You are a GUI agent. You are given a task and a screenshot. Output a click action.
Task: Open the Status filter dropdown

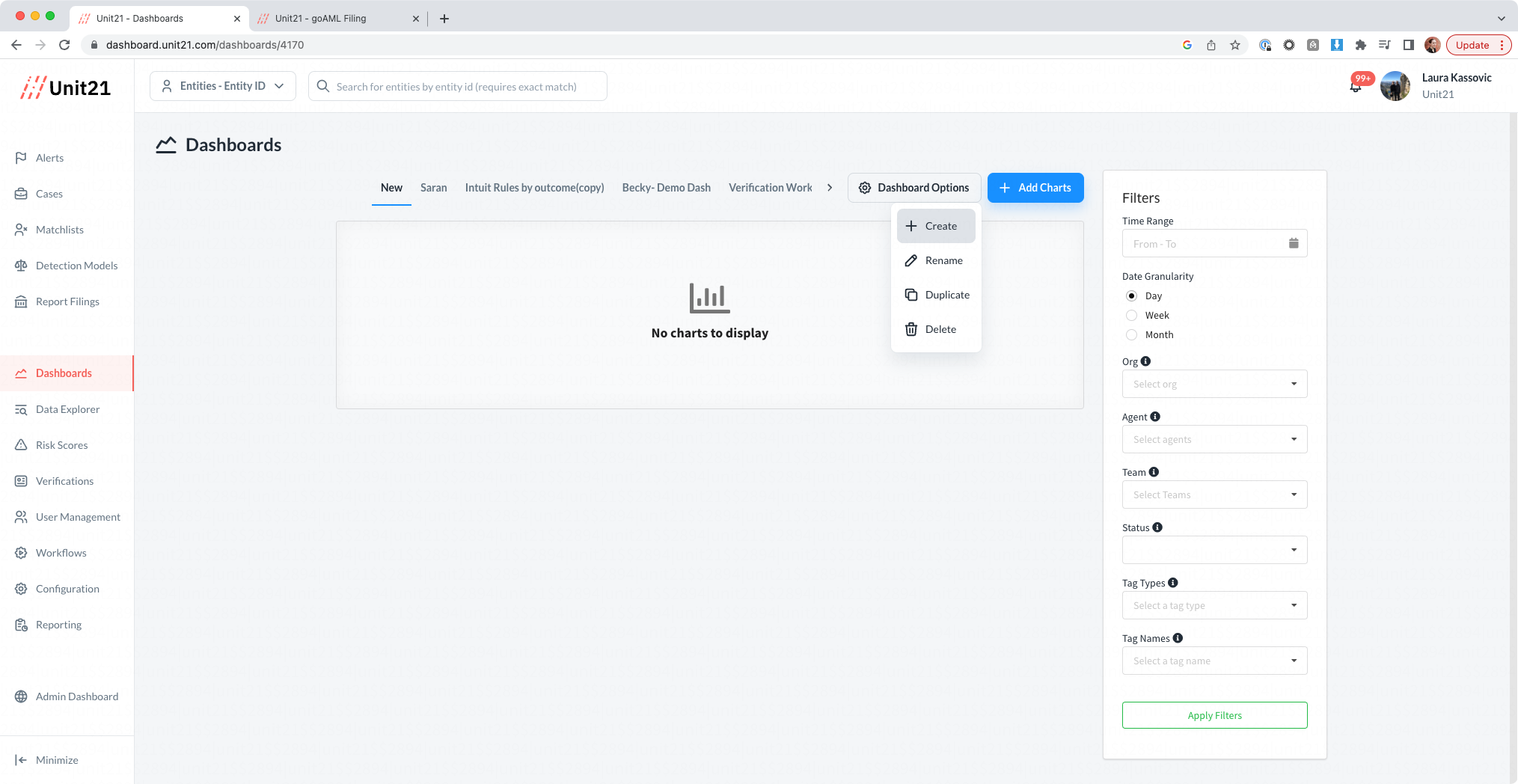tap(1214, 550)
